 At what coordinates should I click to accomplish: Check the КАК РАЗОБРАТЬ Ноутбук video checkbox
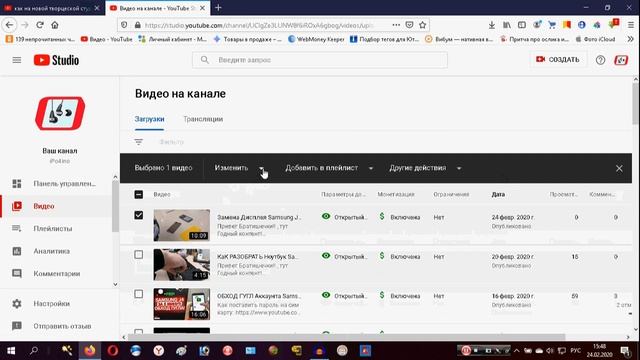(139, 255)
